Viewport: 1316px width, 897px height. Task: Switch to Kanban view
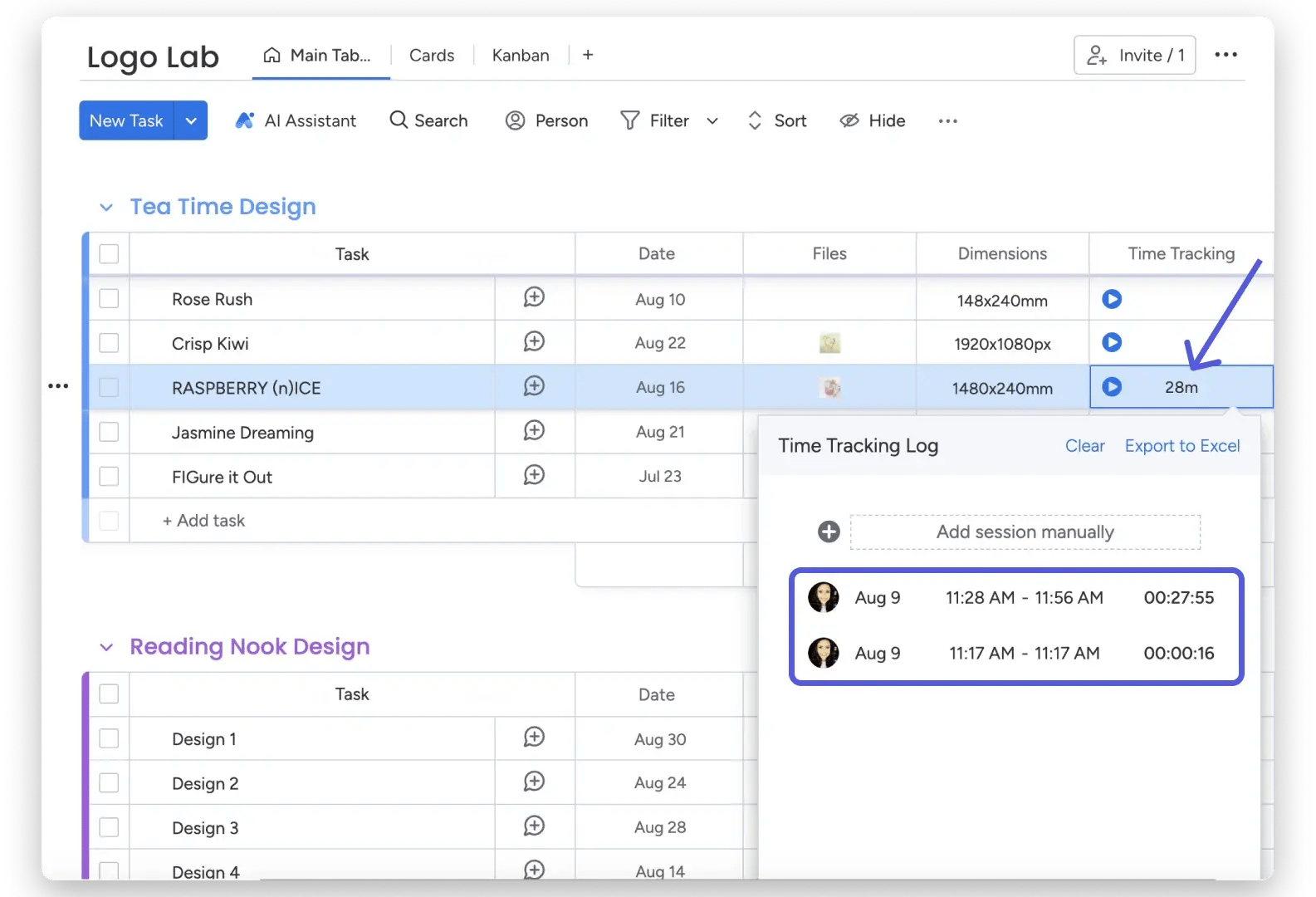521,56
